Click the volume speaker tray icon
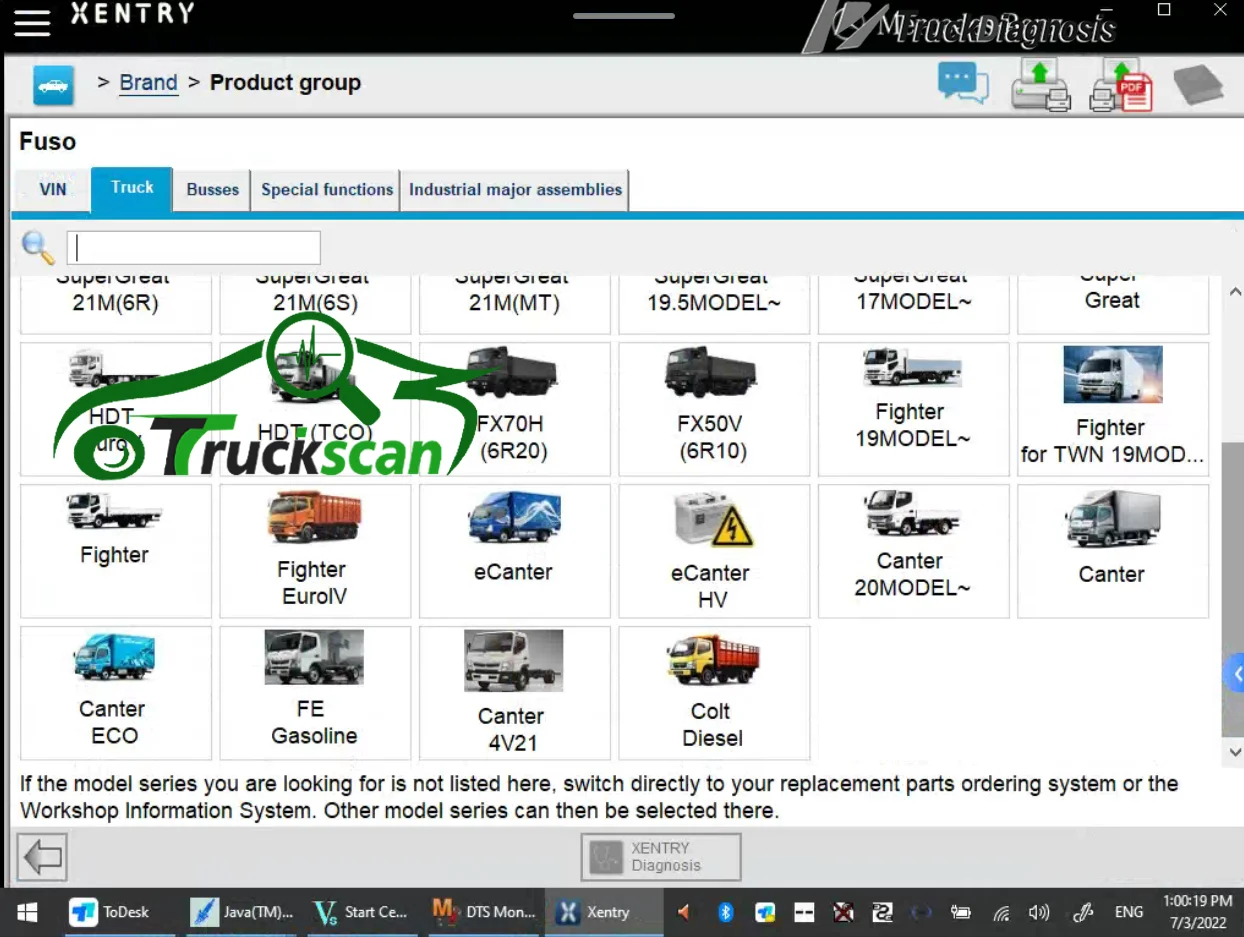This screenshot has width=1244, height=937. coord(1040,912)
